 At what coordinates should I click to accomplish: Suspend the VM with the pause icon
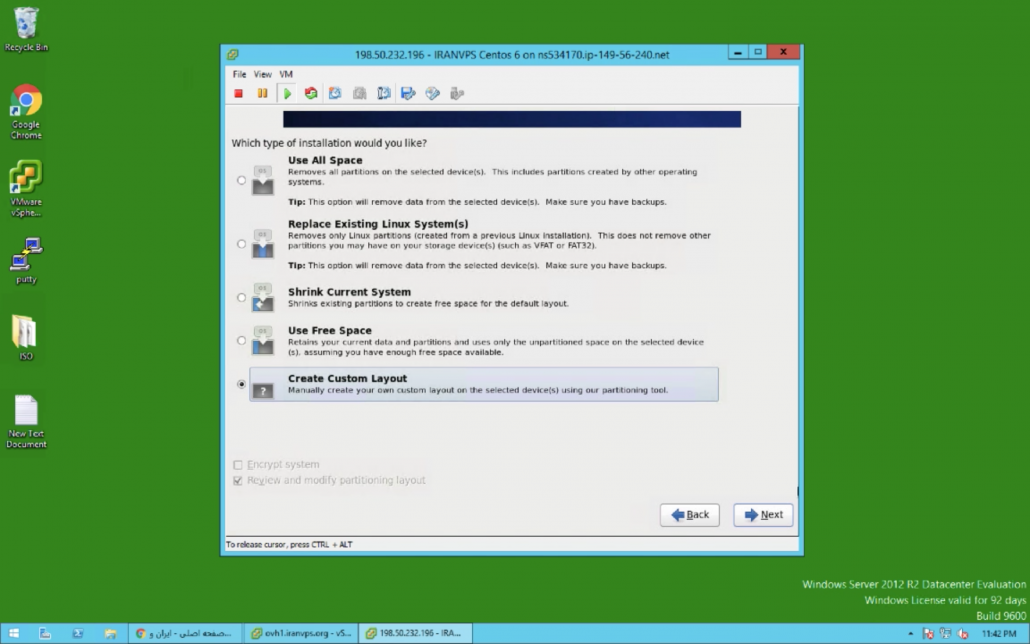[262, 93]
